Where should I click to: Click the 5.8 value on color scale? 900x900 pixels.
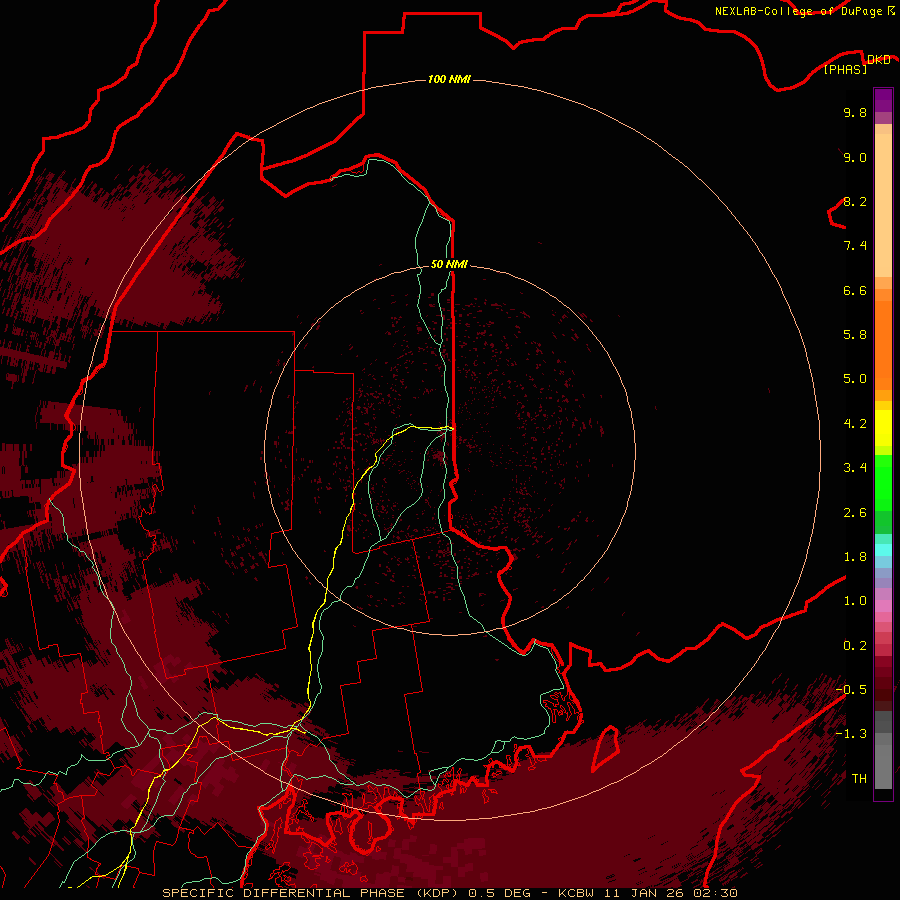[x=855, y=335]
